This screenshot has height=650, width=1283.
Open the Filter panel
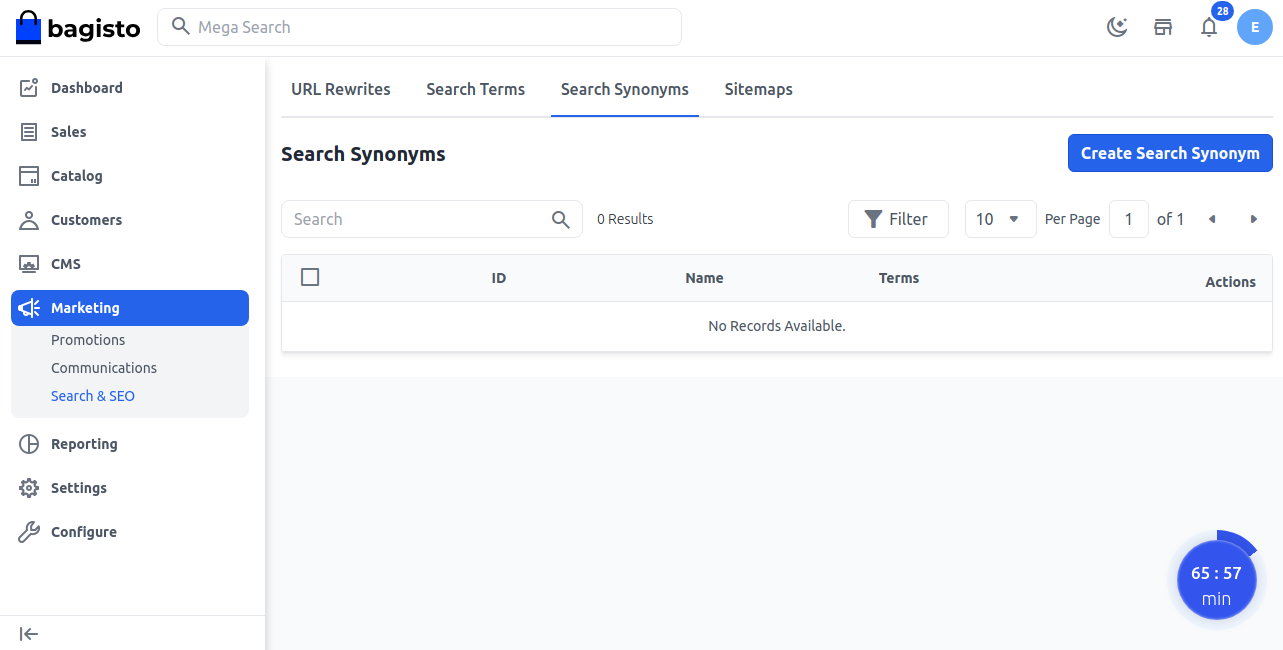(x=897, y=218)
